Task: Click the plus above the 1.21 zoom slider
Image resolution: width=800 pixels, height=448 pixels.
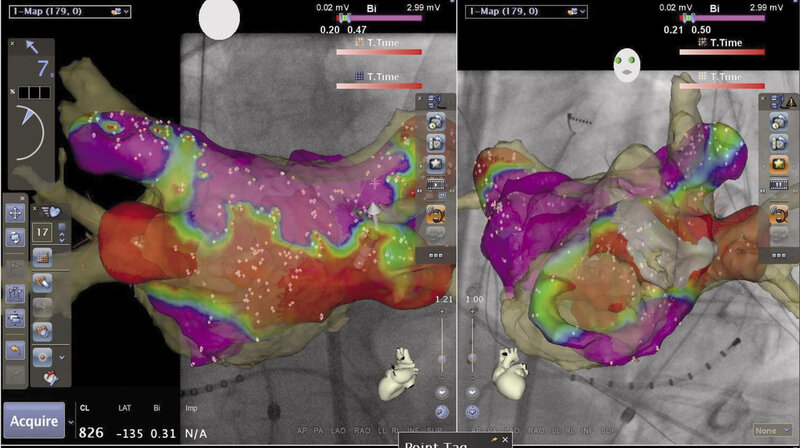Action: point(442,311)
